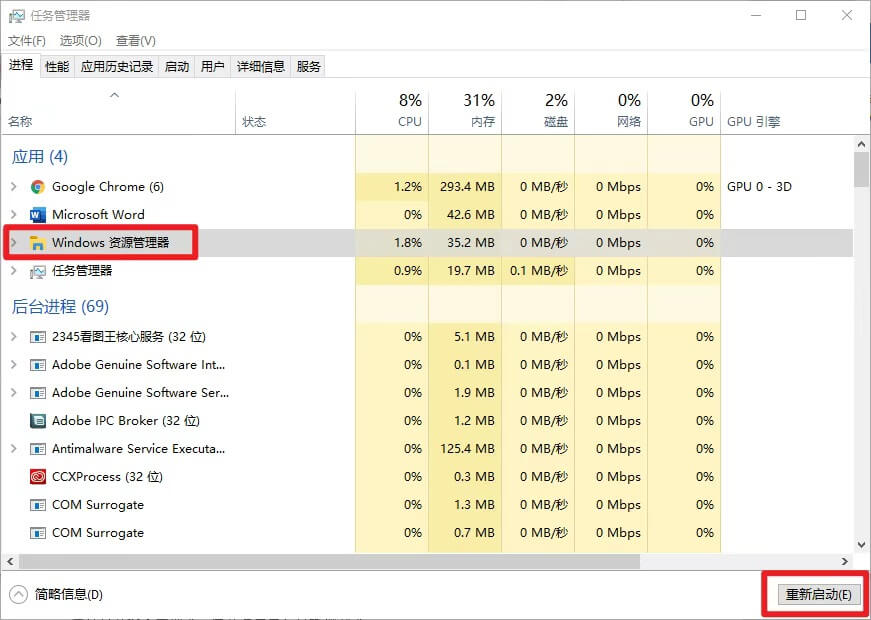Click the horizontal scrollbar right arrow
Viewport: 871px width, 620px height.
(845, 562)
